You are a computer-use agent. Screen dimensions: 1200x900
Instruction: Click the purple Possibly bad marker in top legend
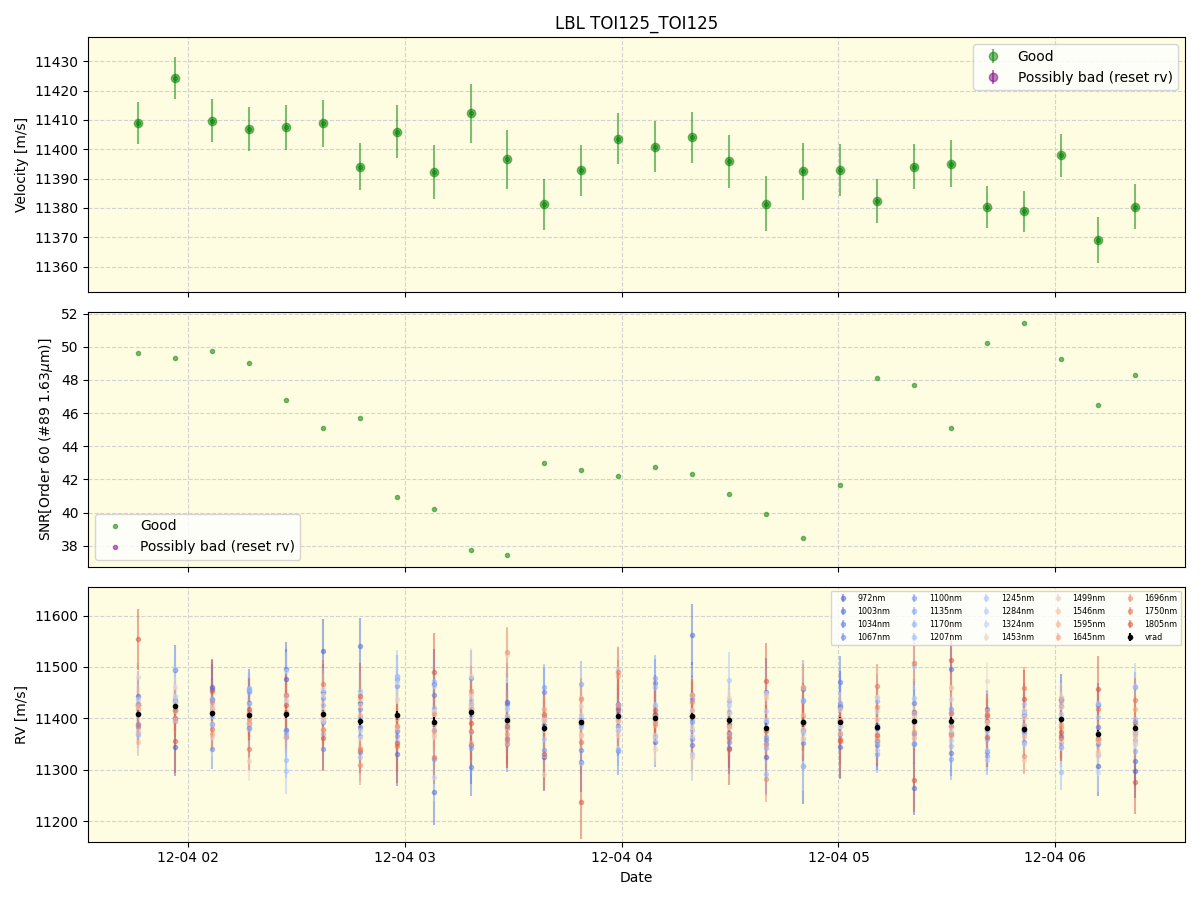coord(993,77)
